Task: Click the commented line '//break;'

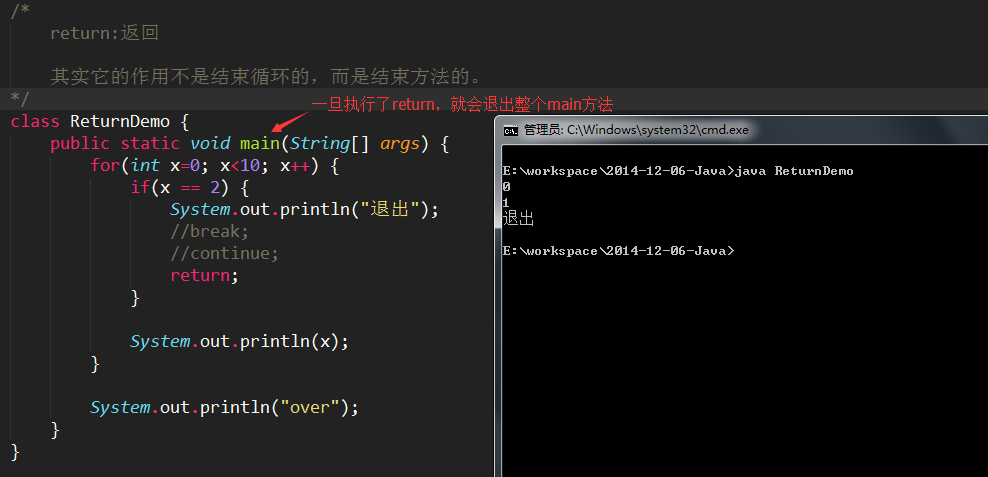Action: (x=210, y=231)
